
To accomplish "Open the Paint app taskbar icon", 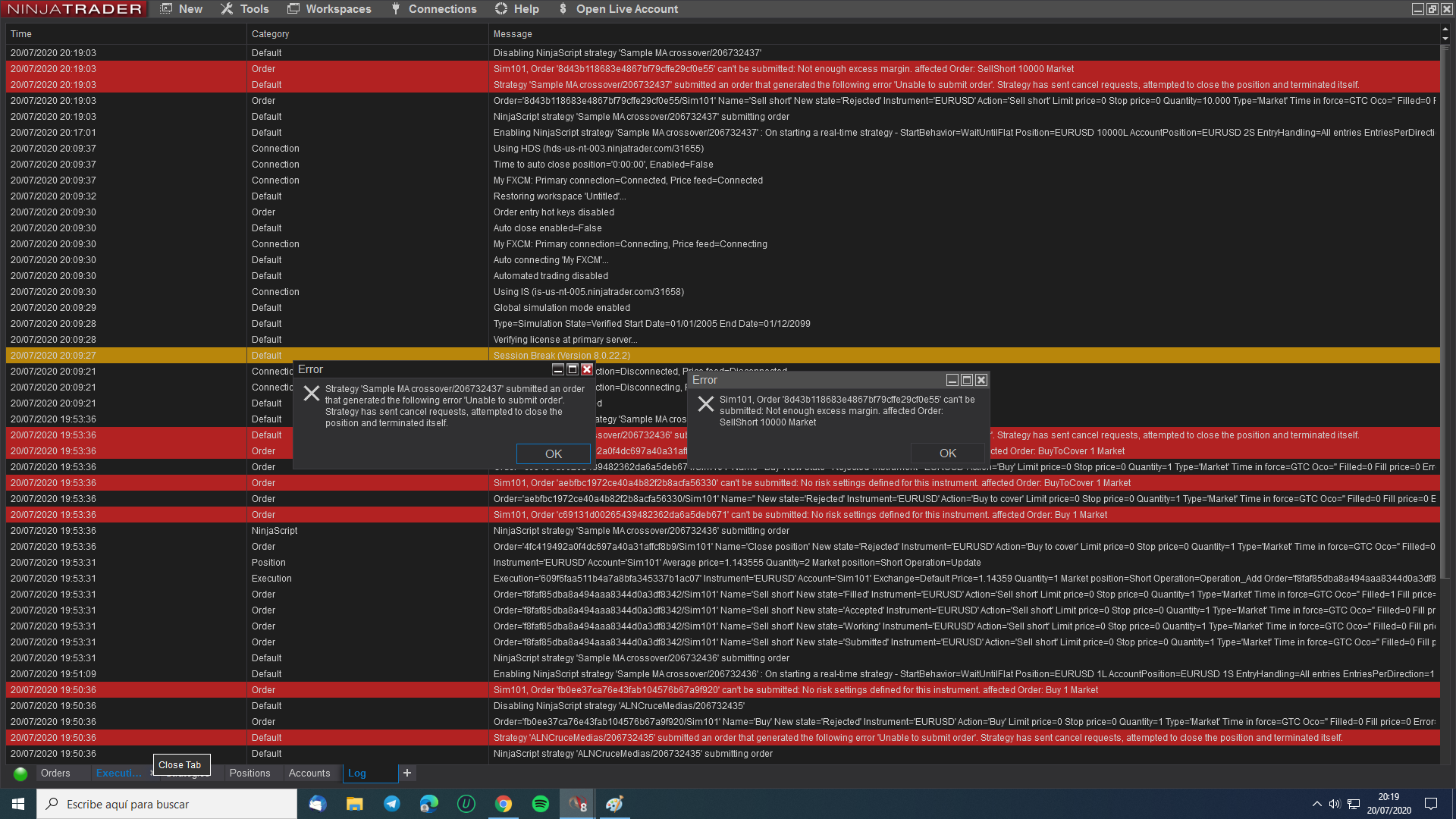I will coord(614,804).
